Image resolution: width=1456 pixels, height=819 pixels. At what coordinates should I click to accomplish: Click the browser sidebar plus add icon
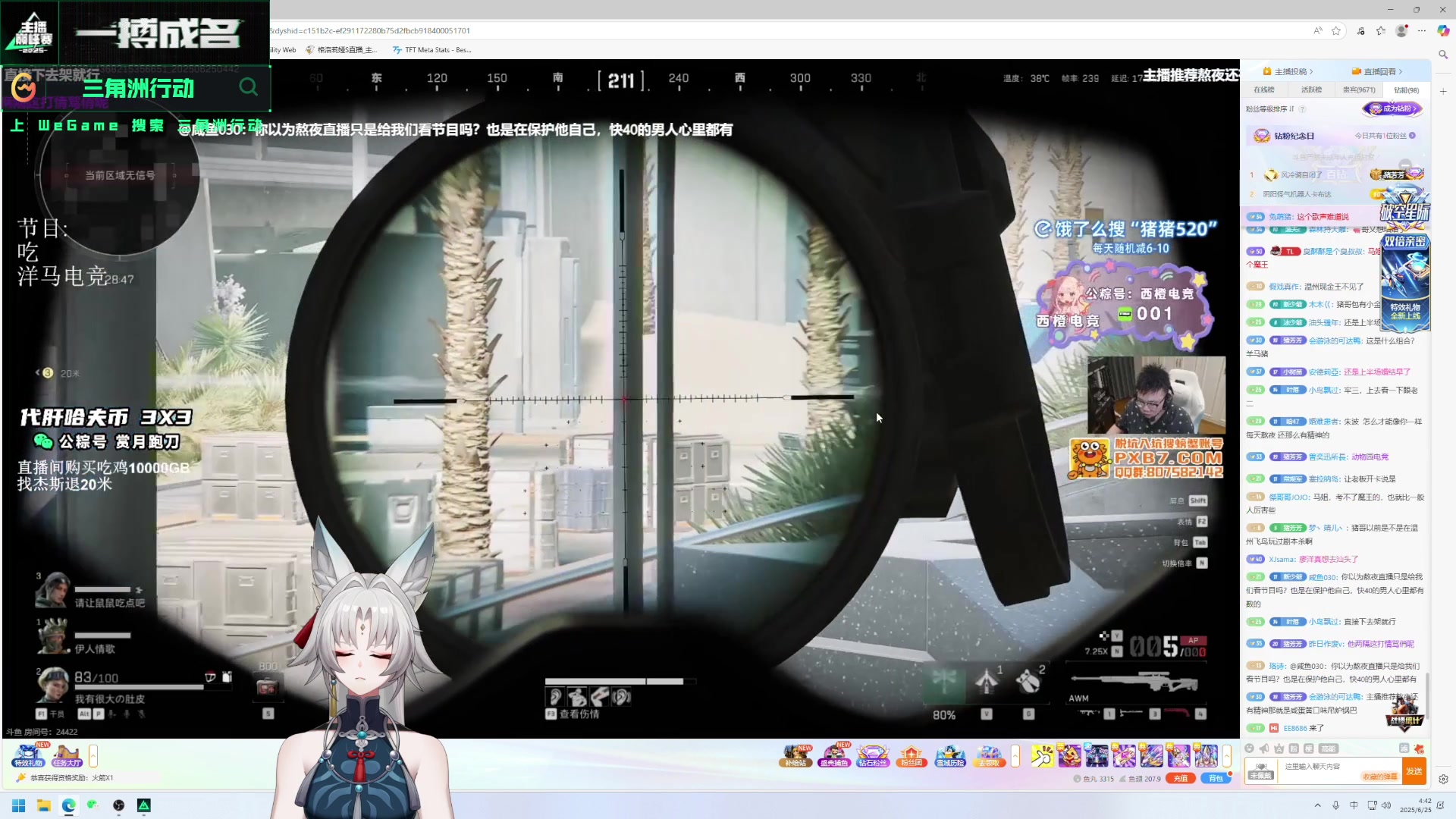pyautogui.click(x=1443, y=91)
